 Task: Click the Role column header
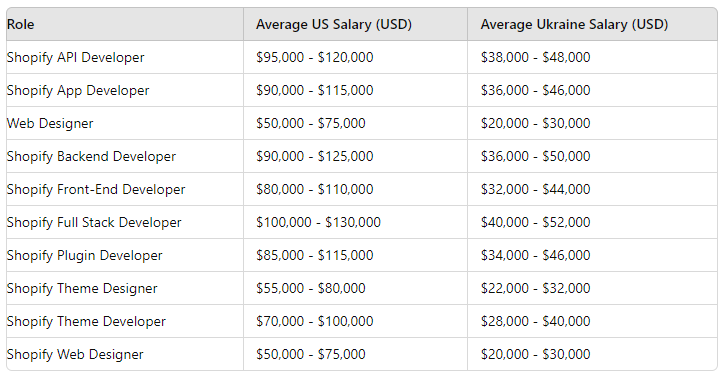pyautogui.click(x=125, y=24)
